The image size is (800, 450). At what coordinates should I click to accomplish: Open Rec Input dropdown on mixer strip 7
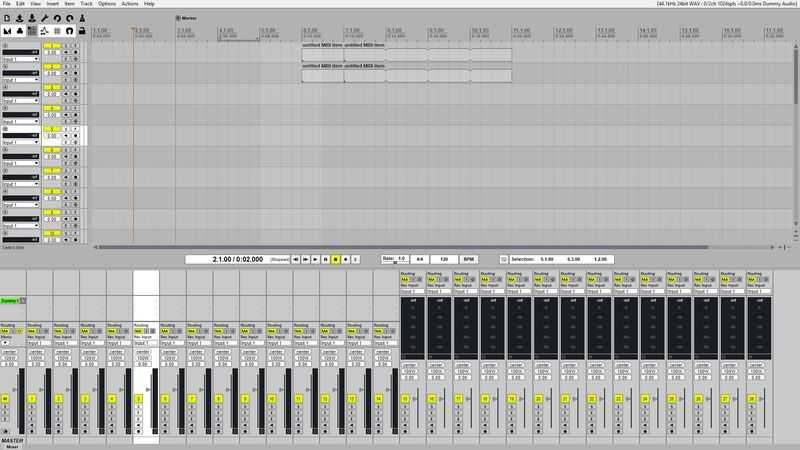click(x=199, y=343)
